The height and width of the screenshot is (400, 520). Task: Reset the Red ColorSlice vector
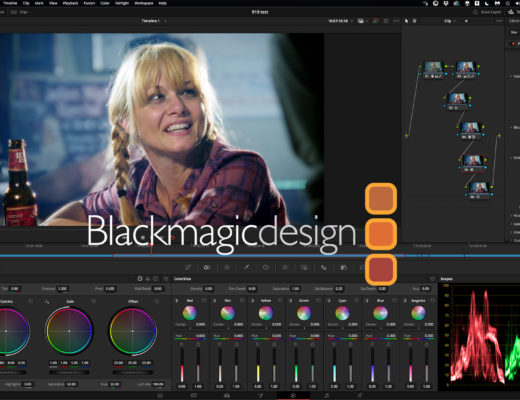204,301
